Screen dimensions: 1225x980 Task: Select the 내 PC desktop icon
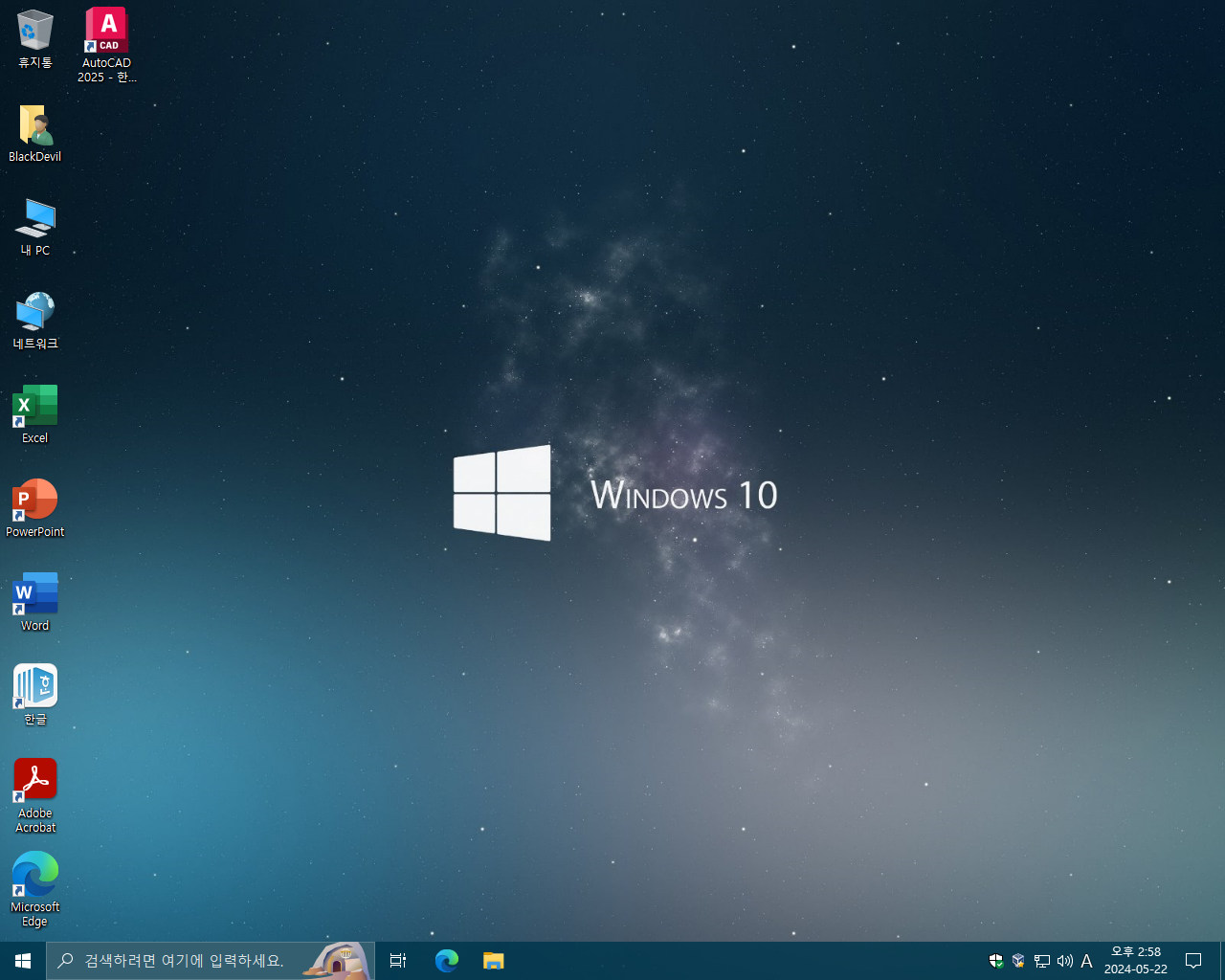pyautogui.click(x=35, y=226)
